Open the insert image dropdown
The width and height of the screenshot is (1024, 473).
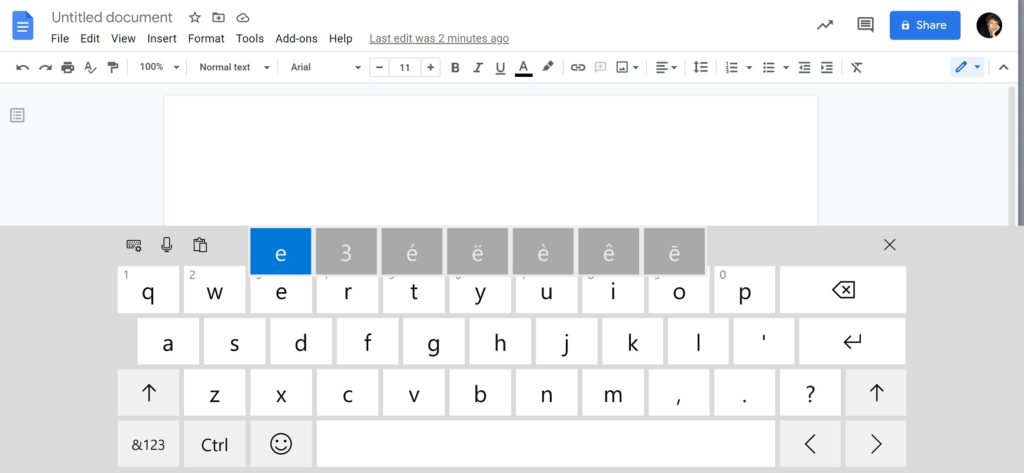coord(628,67)
